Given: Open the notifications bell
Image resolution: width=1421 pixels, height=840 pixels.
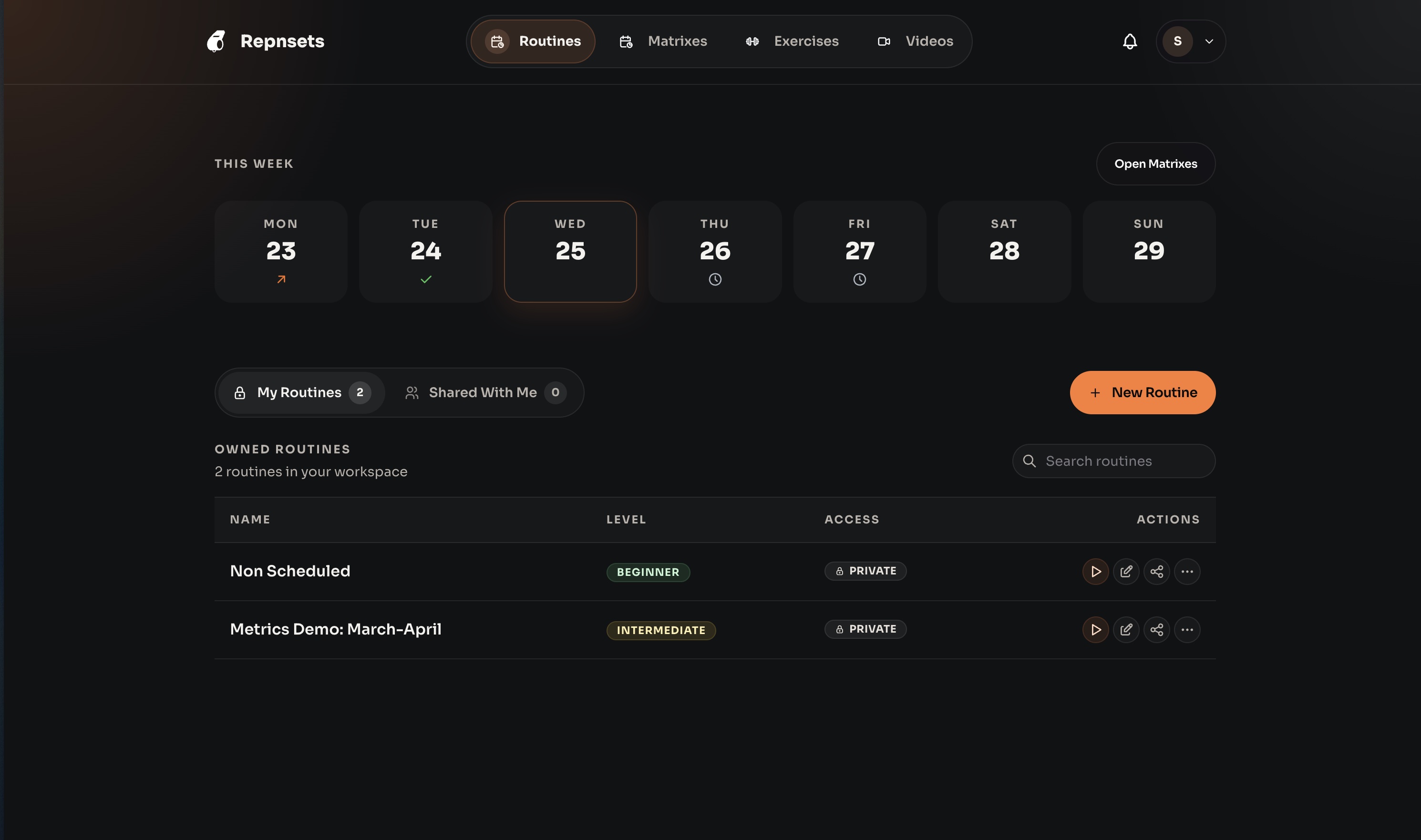Looking at the screenshot, I should pos(1130,41).
